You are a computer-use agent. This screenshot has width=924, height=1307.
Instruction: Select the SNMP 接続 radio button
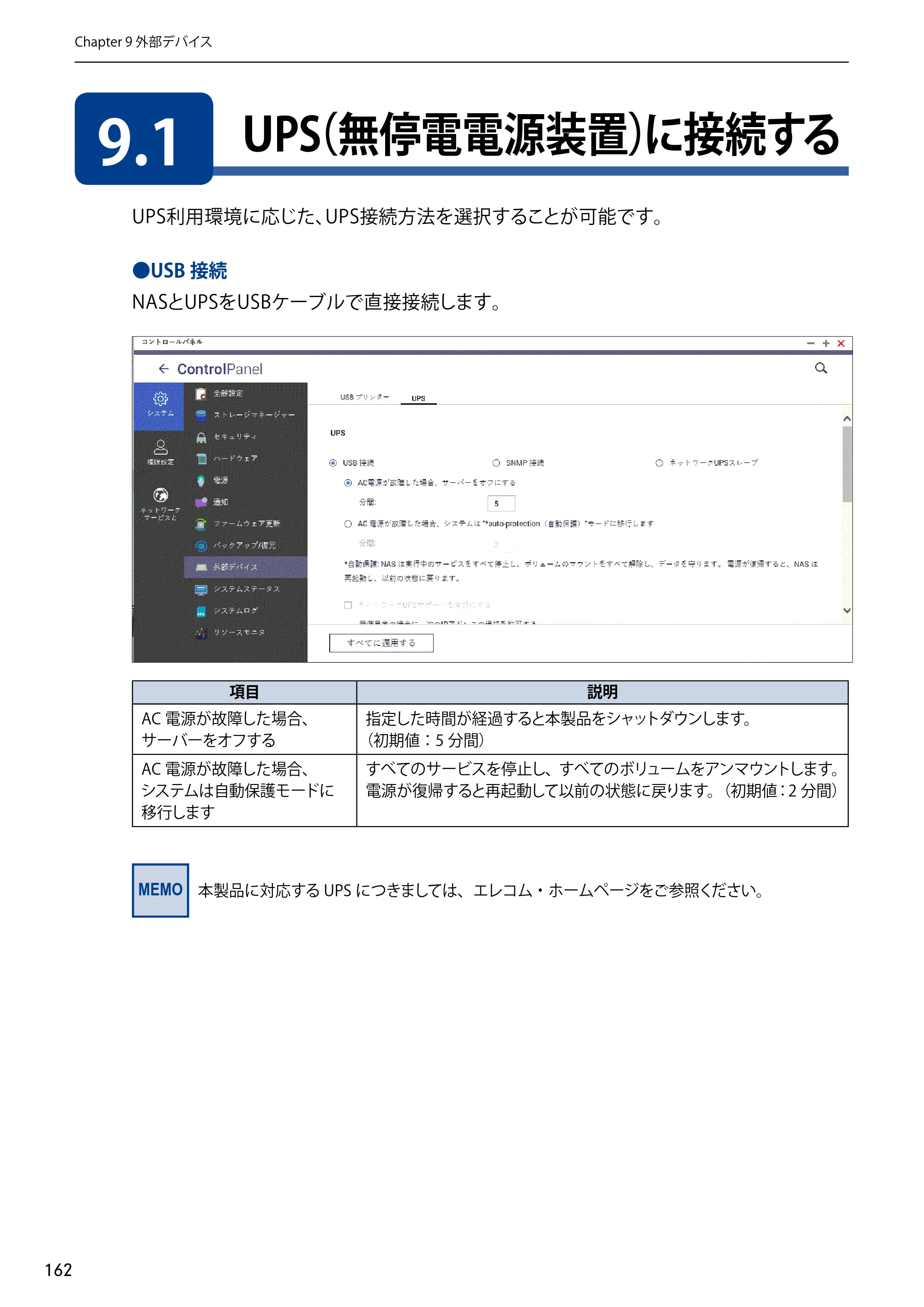point(496,463)
